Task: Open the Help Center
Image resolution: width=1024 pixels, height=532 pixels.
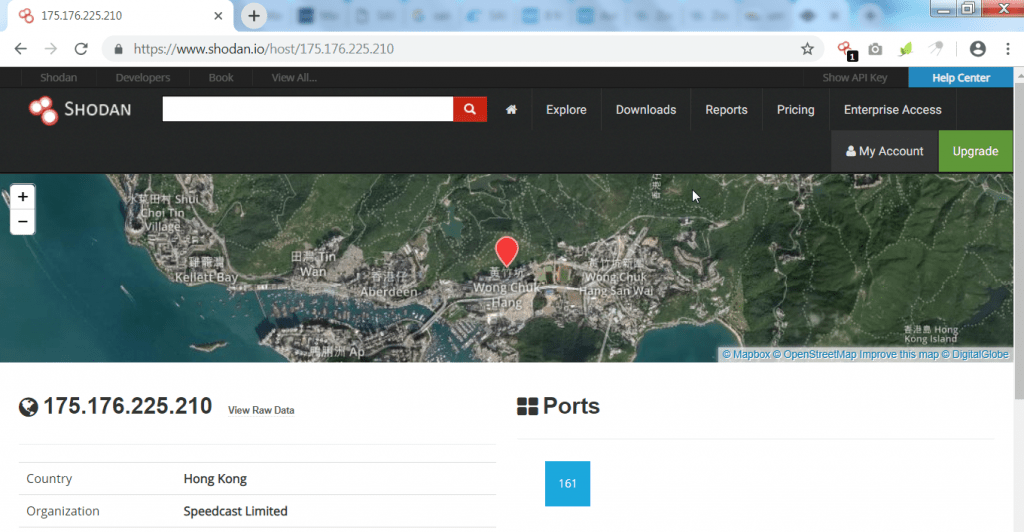Action: (x=961, y=78)
